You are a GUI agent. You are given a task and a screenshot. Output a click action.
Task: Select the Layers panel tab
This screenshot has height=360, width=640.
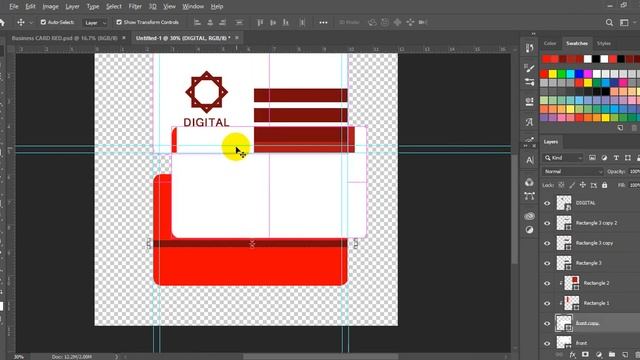pos(551,142)
